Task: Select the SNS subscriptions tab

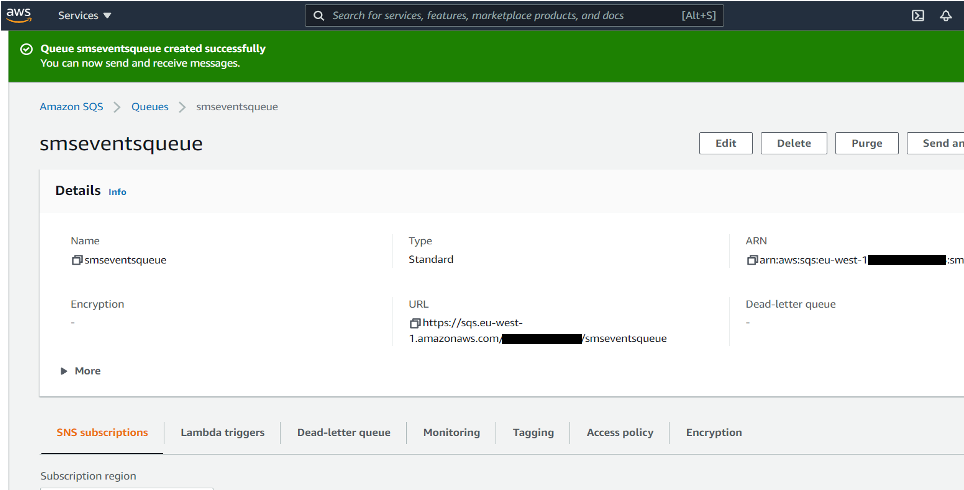Action: (x=102, y=432)
